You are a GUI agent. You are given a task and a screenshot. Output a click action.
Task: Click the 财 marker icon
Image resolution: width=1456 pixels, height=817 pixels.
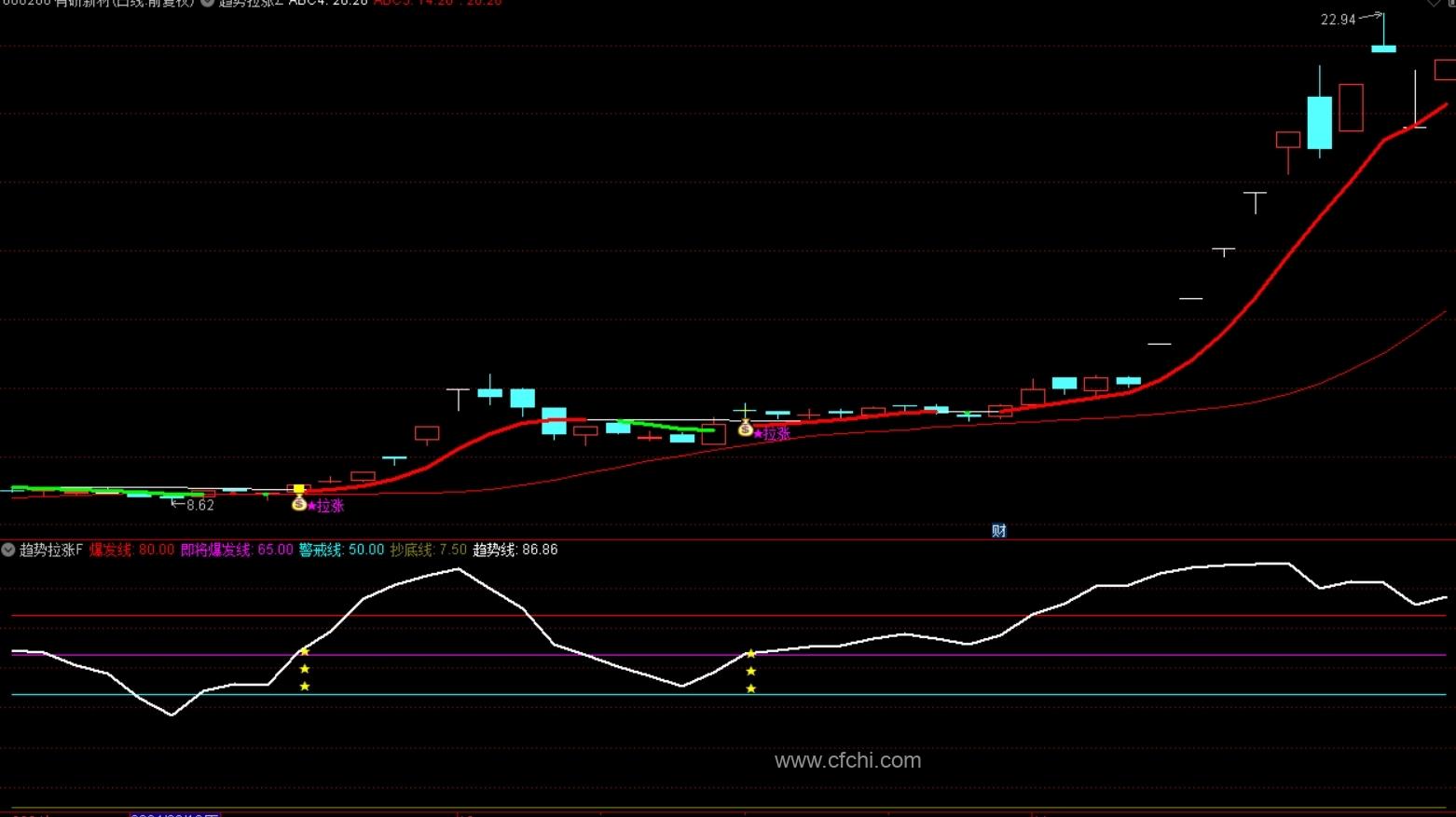(x=998, y=531)
